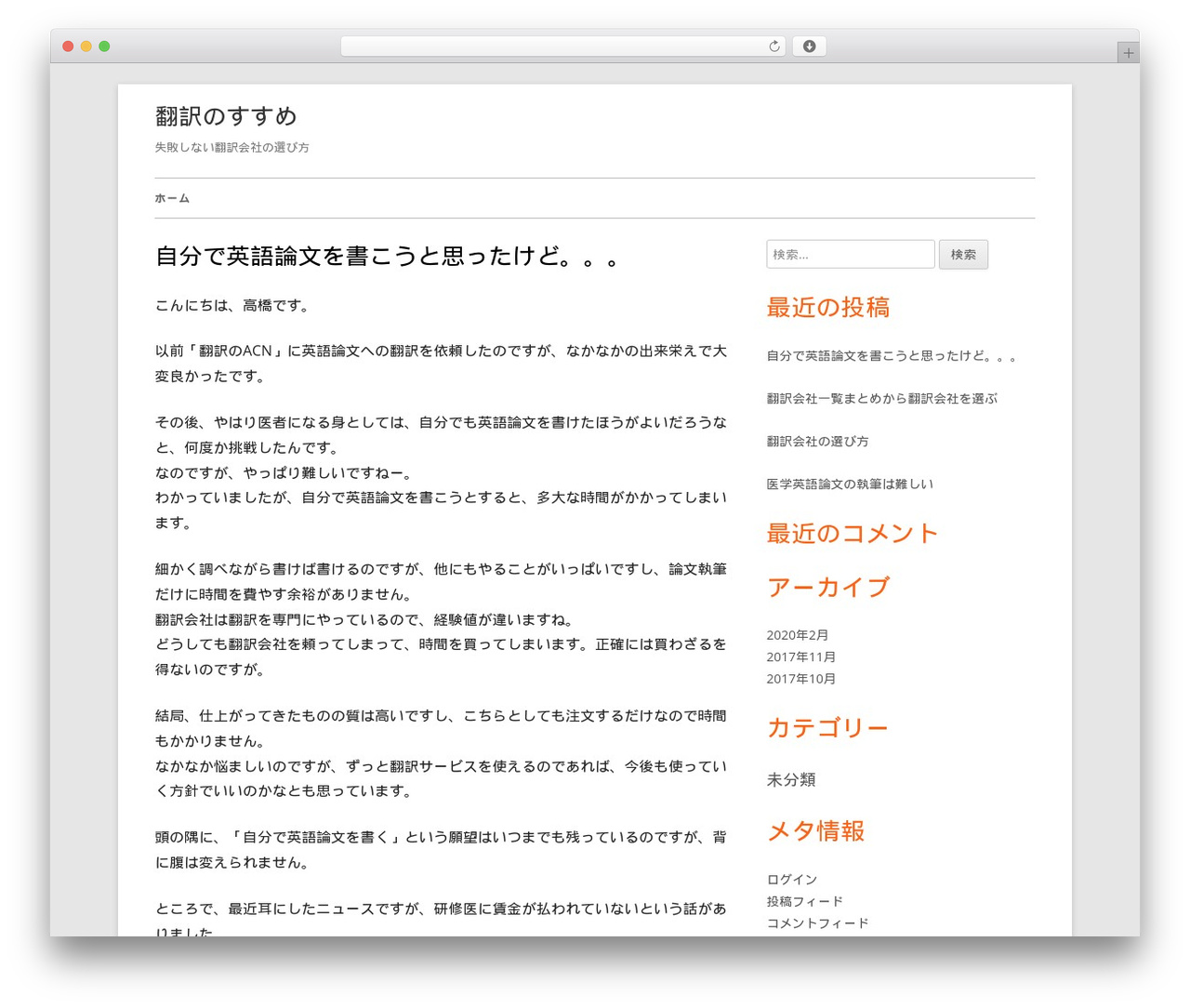The image size is (1190, 1008).
Task: Click the メタ情報 heading
Action: pyautogui.click(x=815, y=831)
